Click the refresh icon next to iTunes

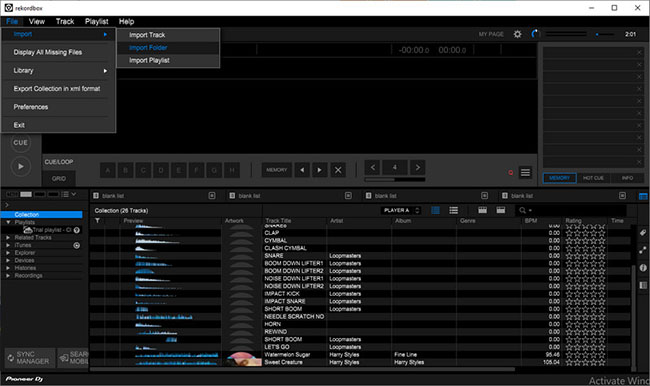[x=77, y=245]
